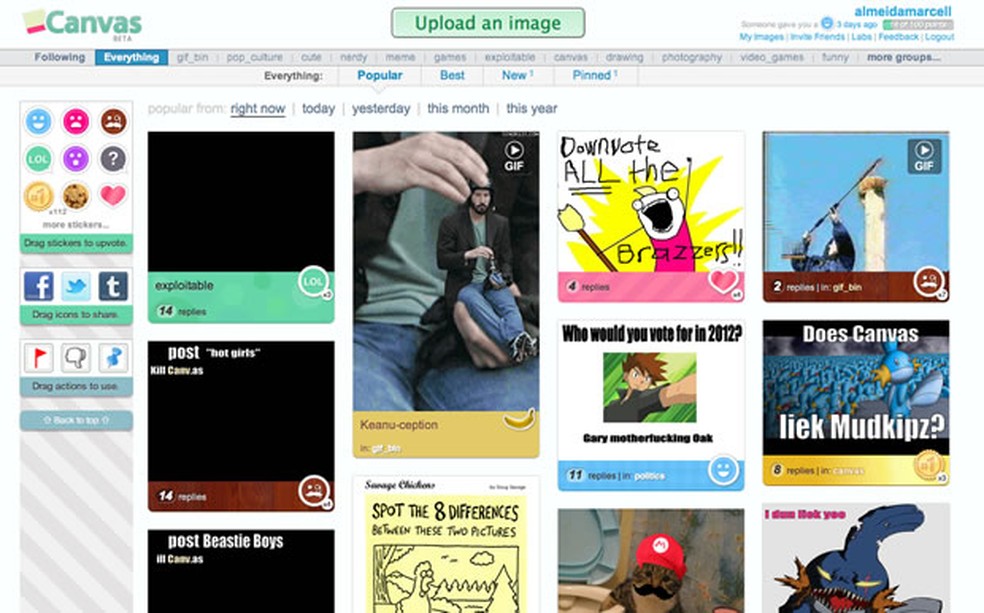Click Invite Friends link

(817, 37)
